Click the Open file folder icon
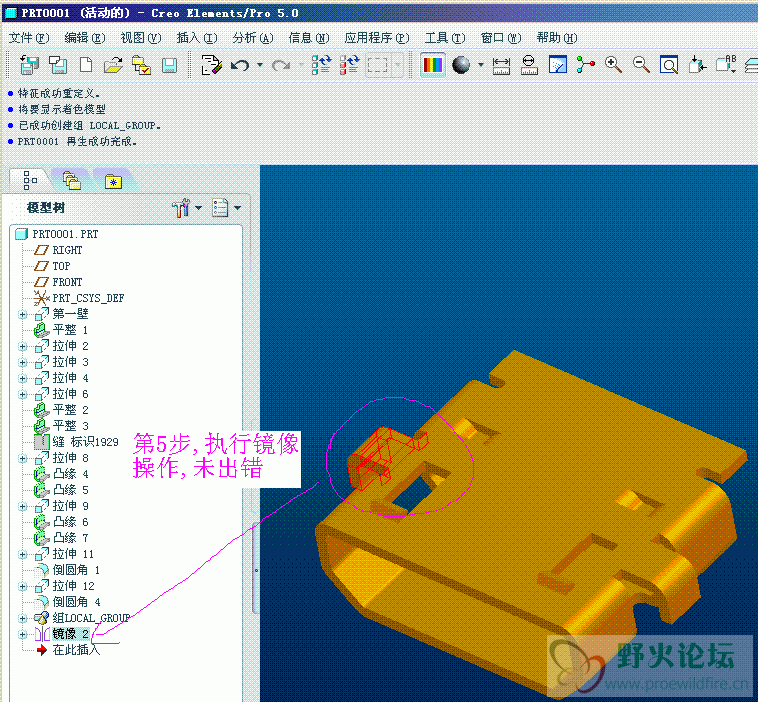 coord(113,65)
